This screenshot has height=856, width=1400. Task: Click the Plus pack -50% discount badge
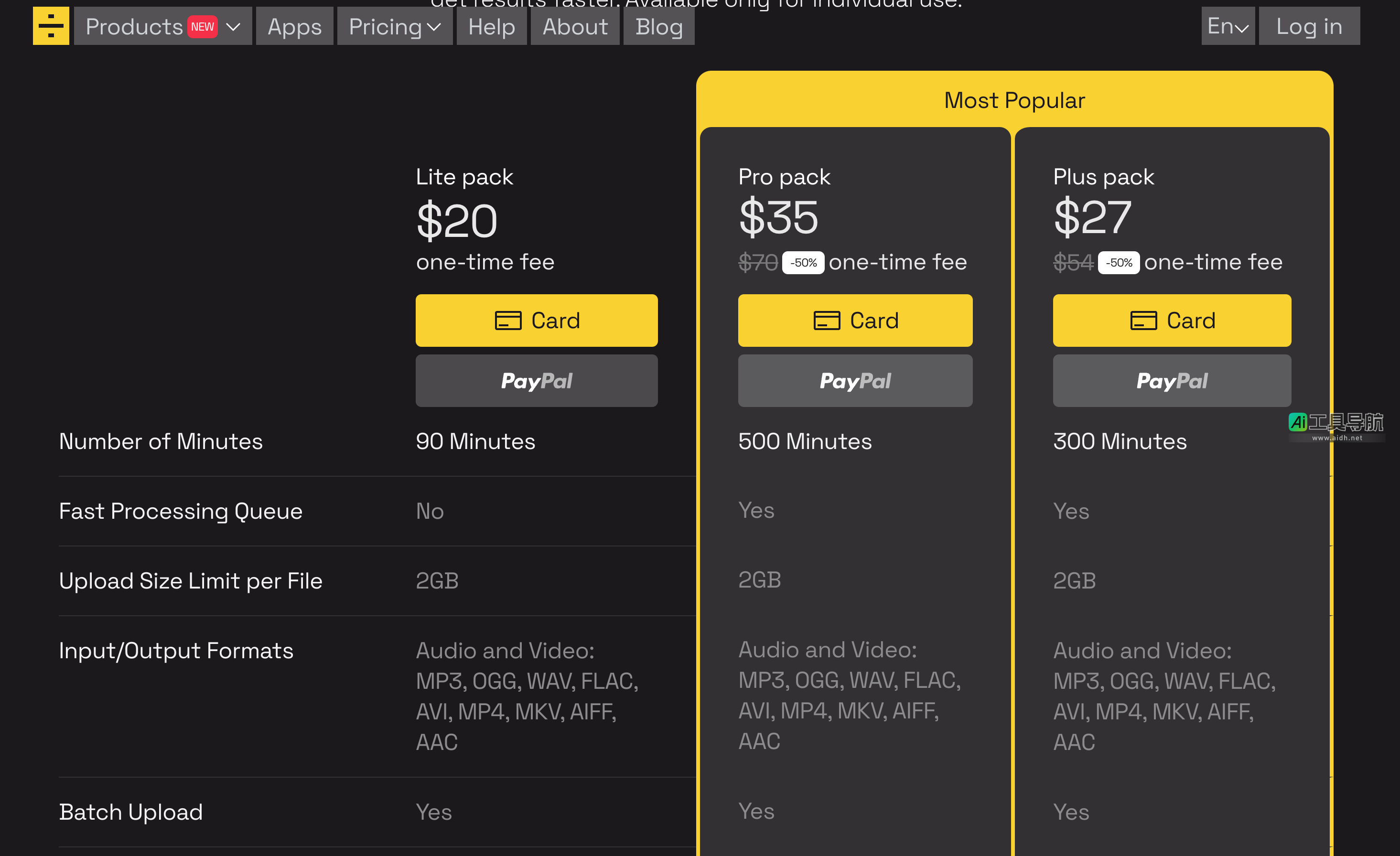pyautogui.click(x=1118, y=262)
